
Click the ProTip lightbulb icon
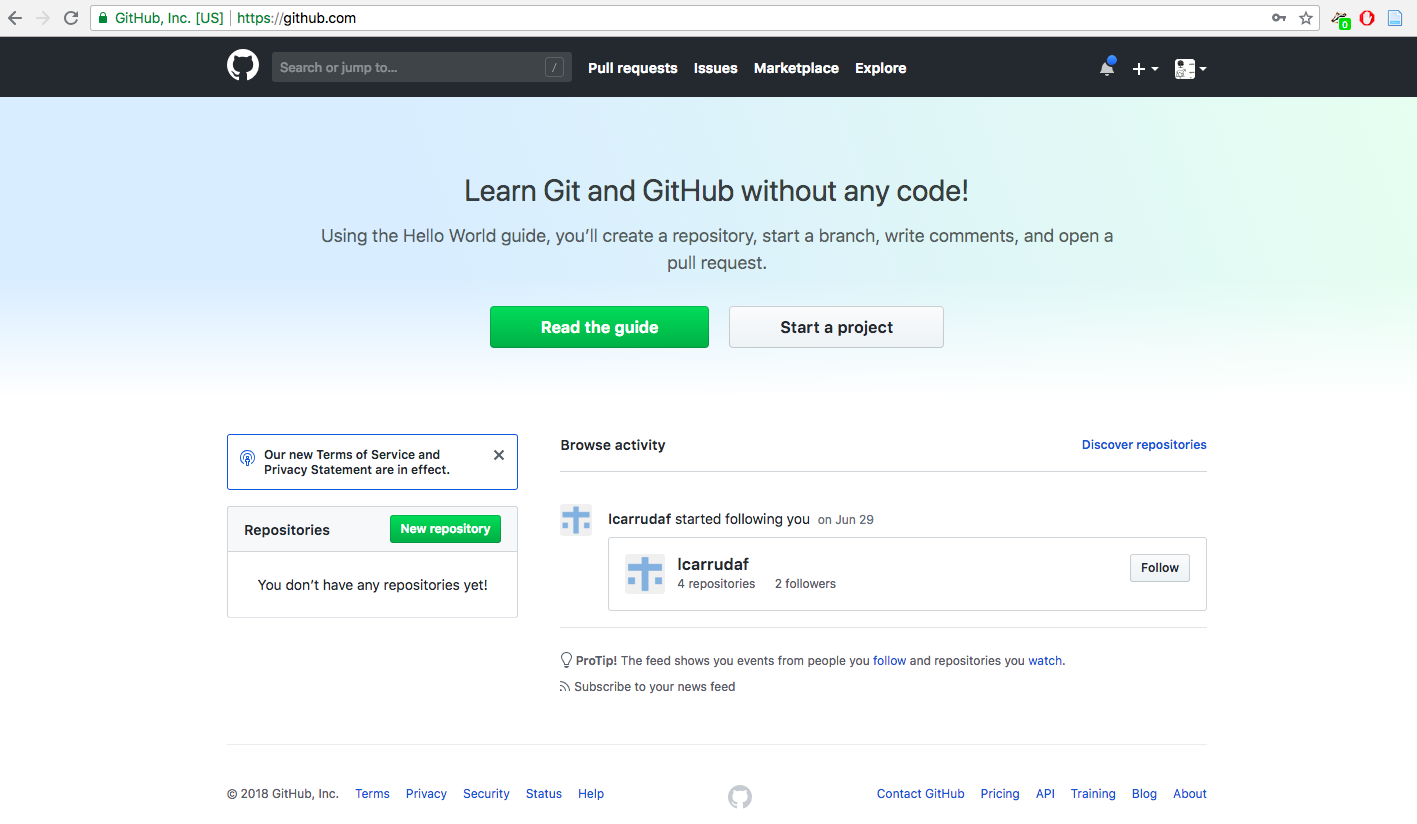566,661
